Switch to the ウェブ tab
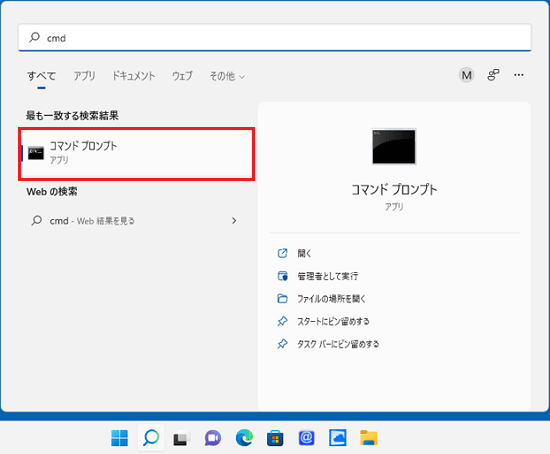Image resolution: width=550 pixels, height=454 pixels. pos(182,76)
